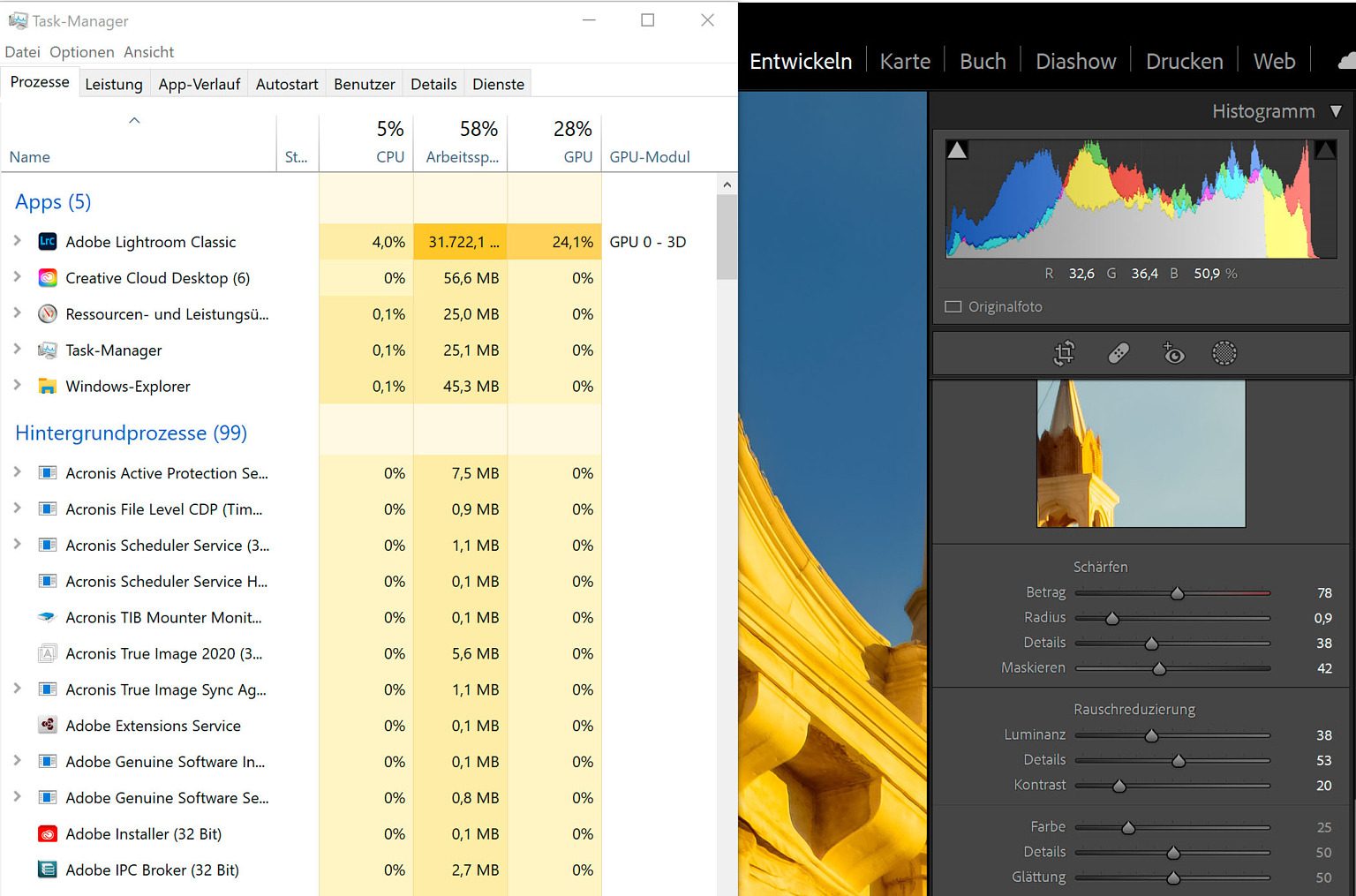Open the Optionen menu

[81, 52]
